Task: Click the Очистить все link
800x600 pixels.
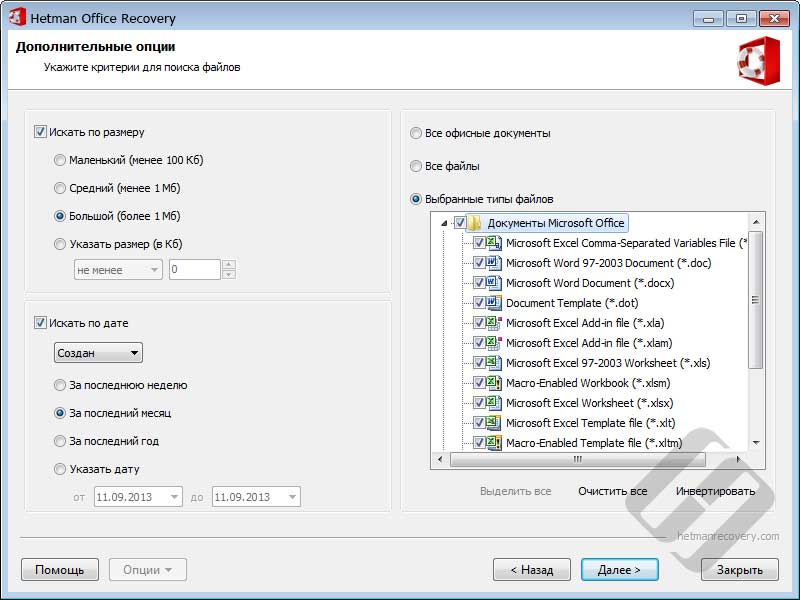Action: (x=612, y=491)
